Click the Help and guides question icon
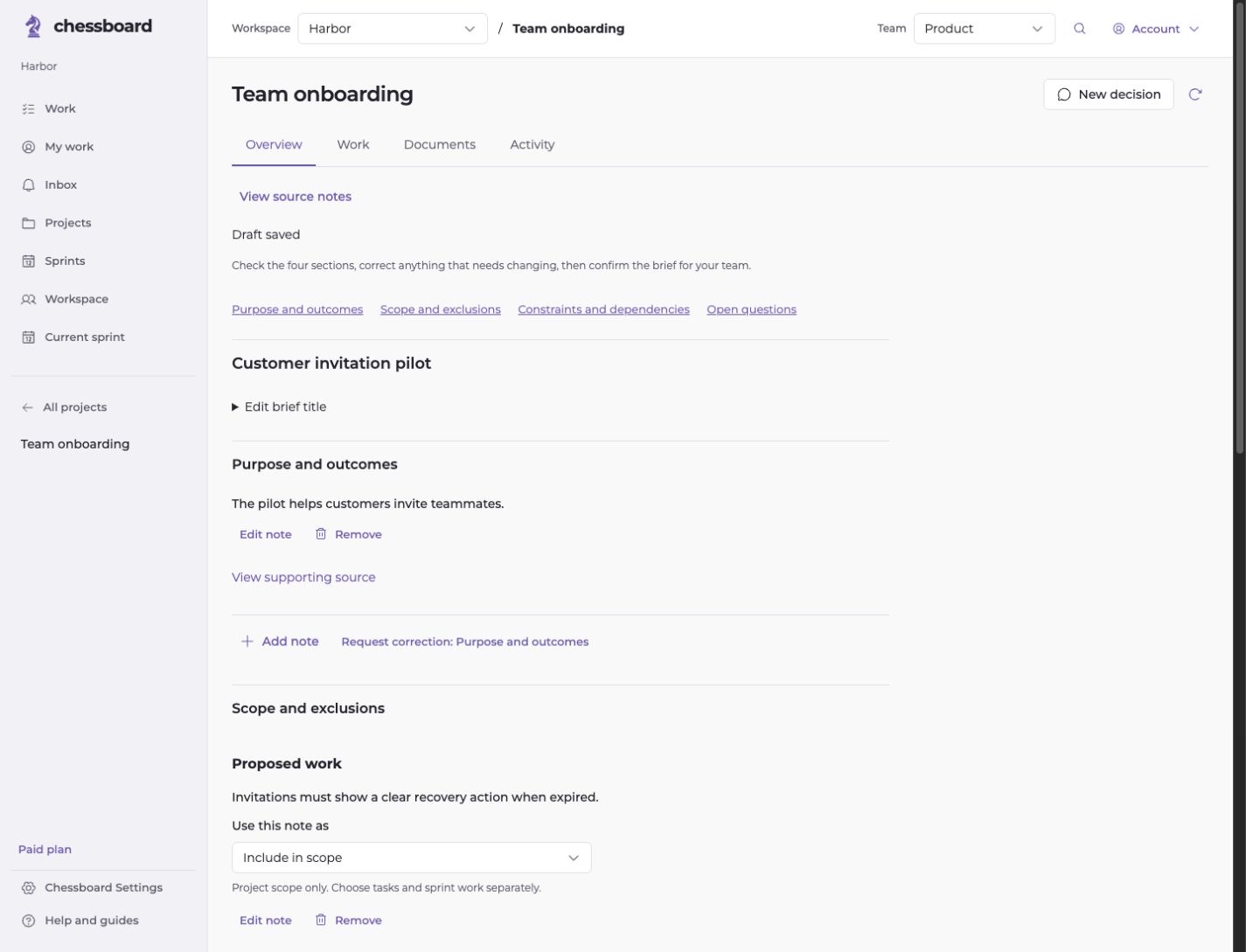This screenshot has width=1246, height=952. (x=28, y=921)
